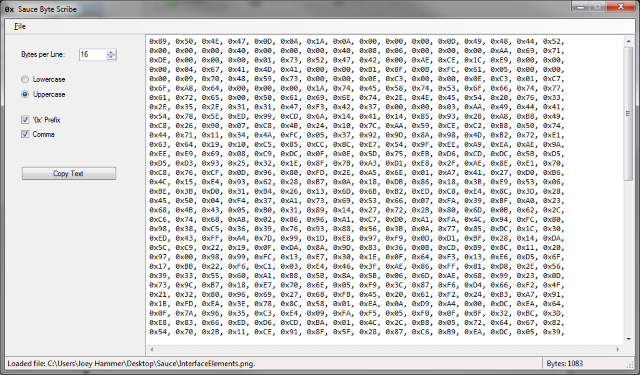Select the Uppercase radio button
The width and height of the screenshot is (640, 375).
[25, 94]
